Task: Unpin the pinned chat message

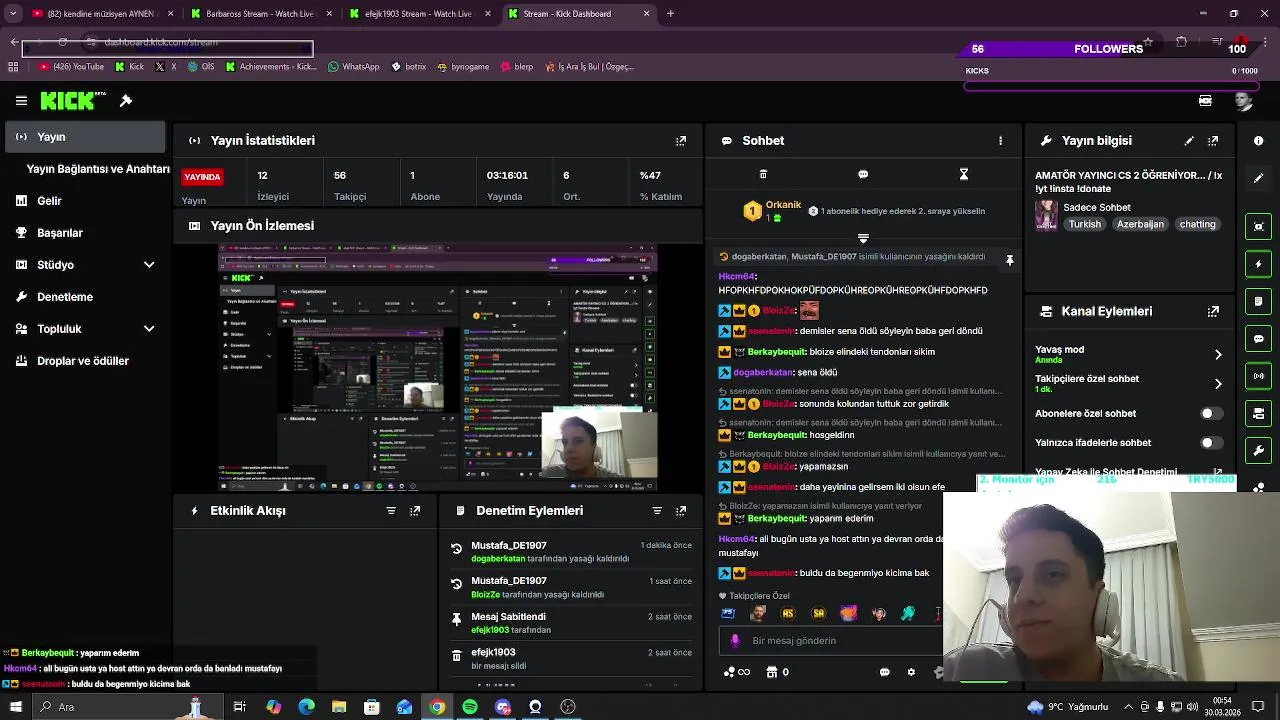Action: [1010, 261]
